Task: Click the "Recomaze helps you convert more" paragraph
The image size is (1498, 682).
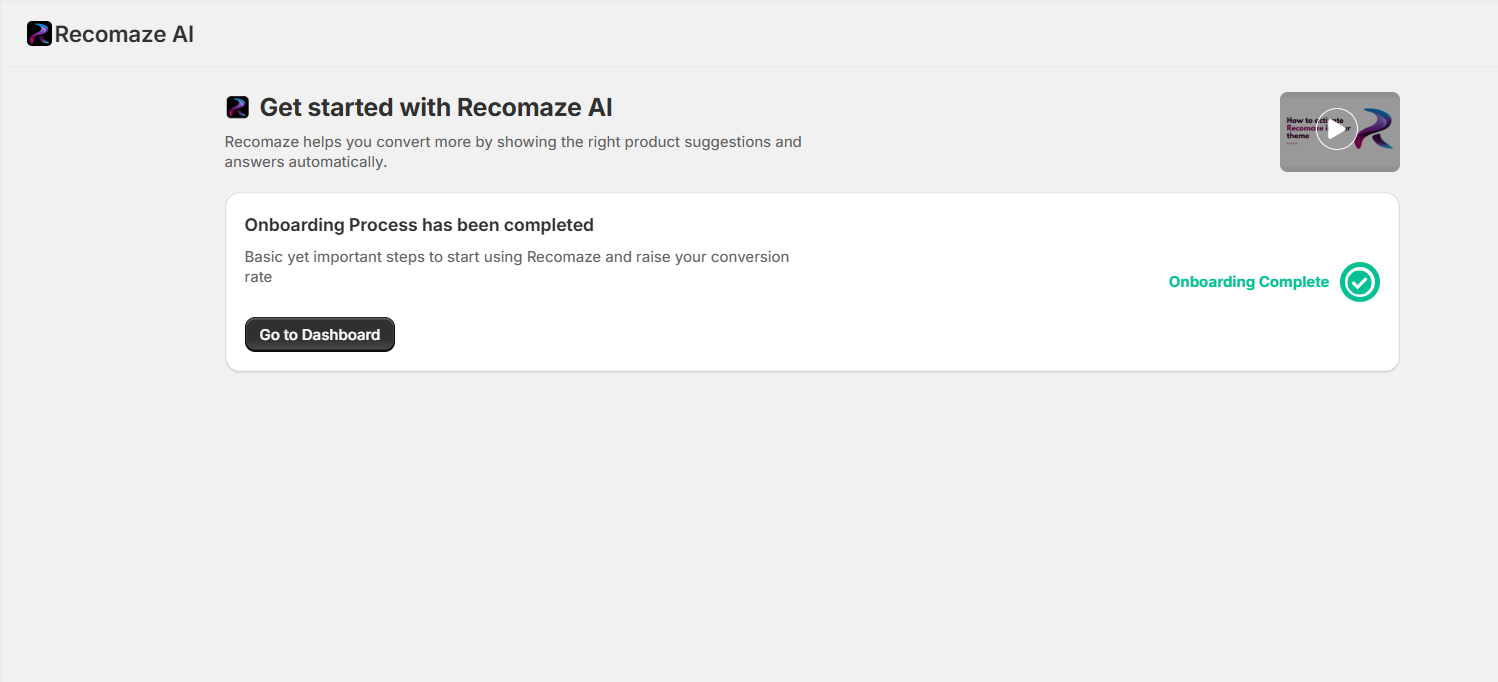Action: 513,142
